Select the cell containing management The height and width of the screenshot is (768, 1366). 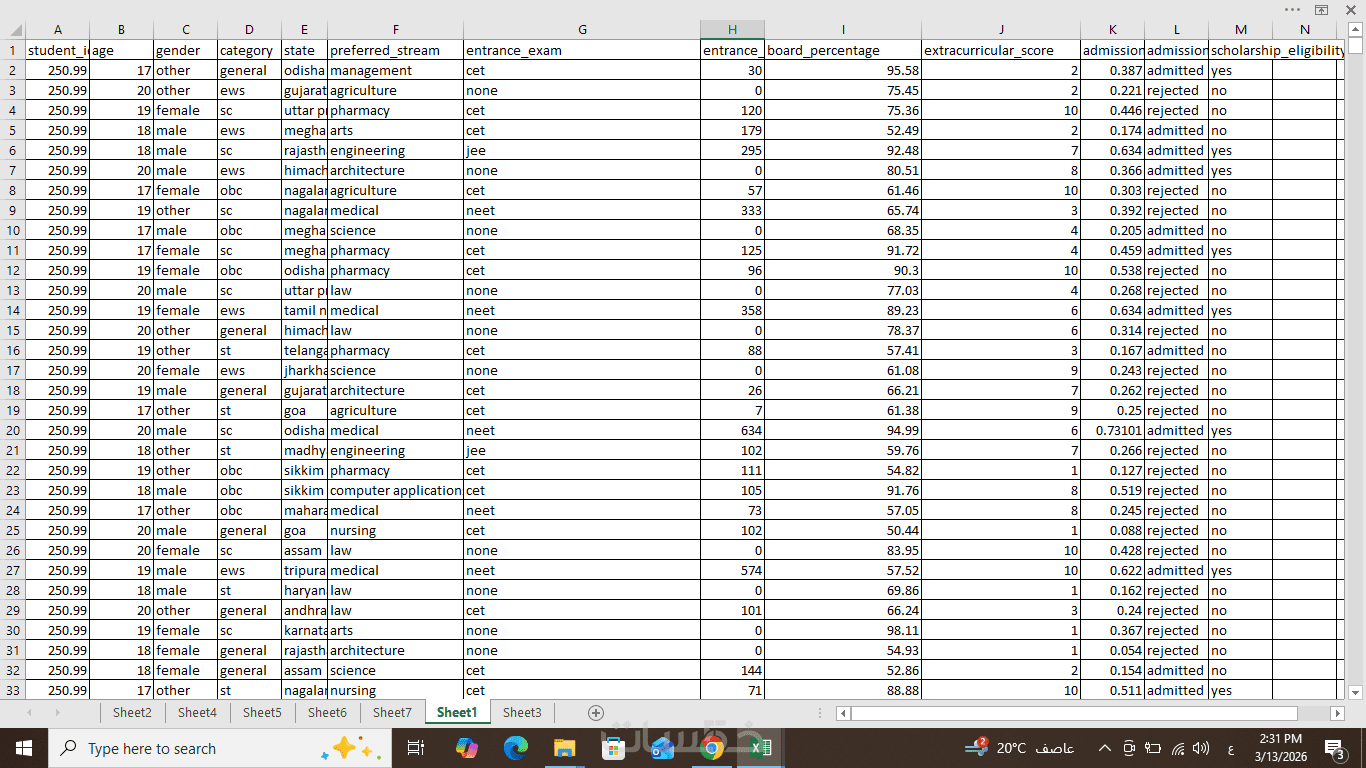pos(395,70)
